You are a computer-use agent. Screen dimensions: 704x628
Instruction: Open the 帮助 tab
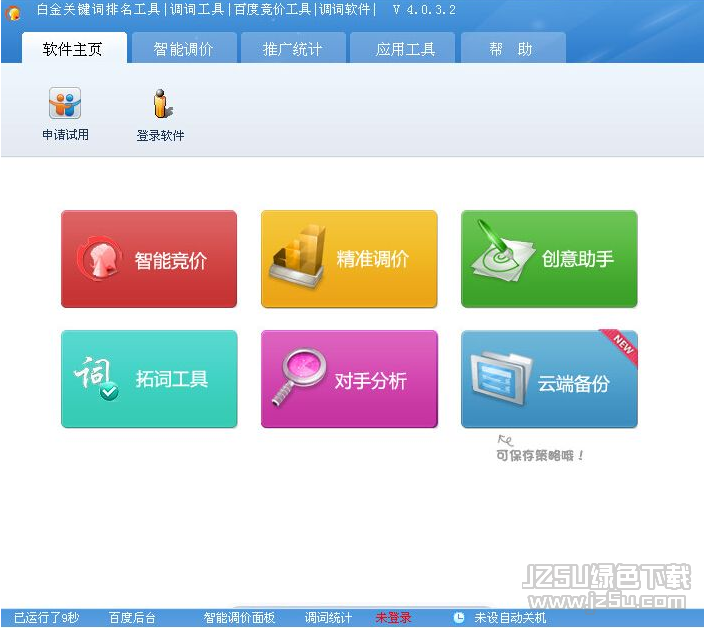(x=513, y=48)
